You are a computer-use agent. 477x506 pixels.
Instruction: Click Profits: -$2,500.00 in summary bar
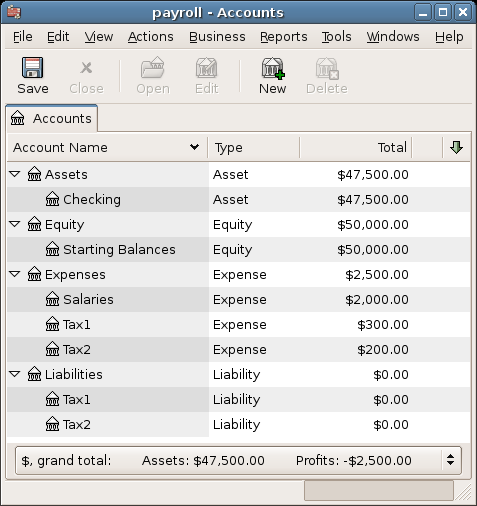(354, 460)
